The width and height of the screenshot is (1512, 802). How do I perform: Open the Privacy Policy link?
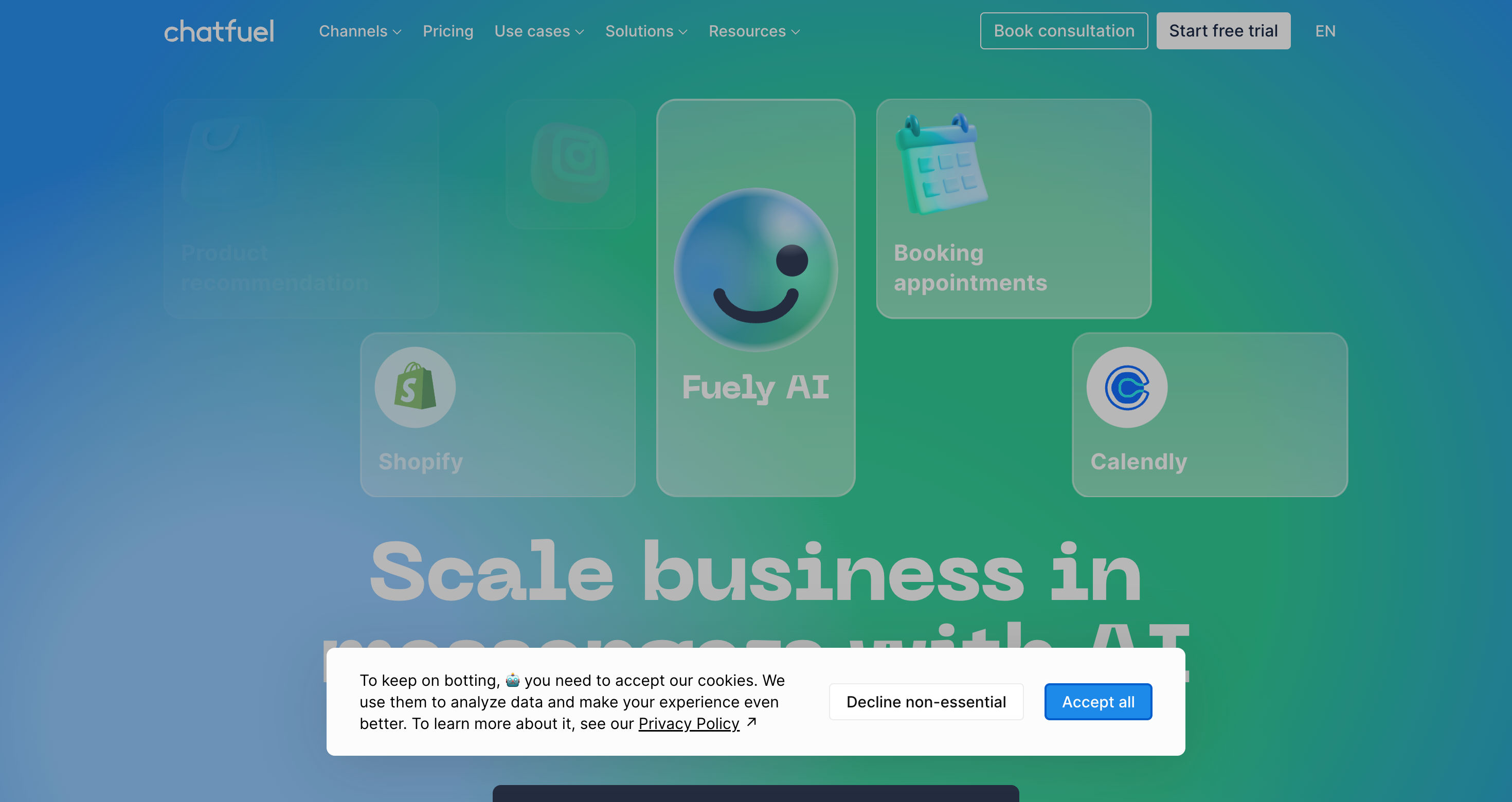[689, 723]
